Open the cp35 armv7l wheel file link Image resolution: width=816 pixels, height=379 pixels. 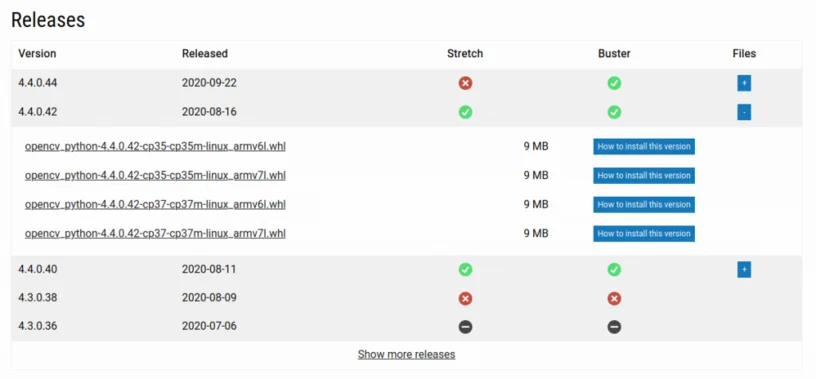[155, 175]
